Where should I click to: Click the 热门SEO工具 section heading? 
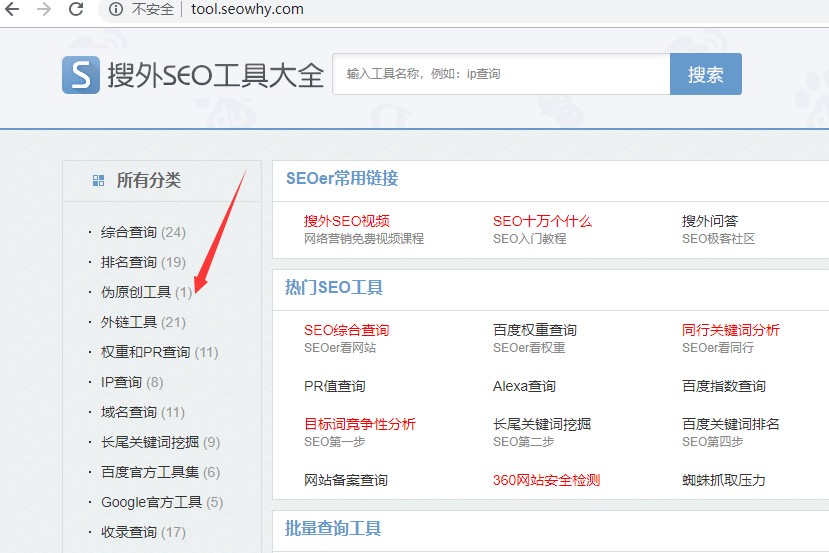coord(334,288)
